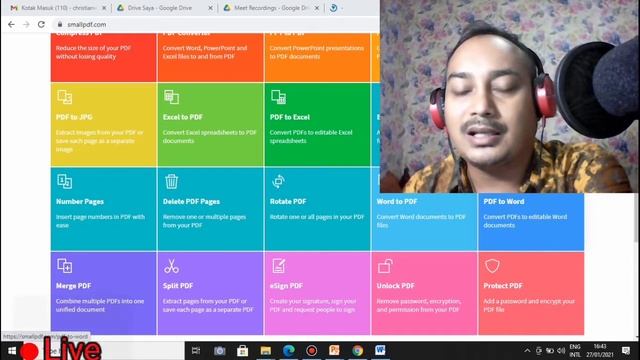640x360 pixels.
Task: Open the Number Pages tool
Action: coord(103,209)
